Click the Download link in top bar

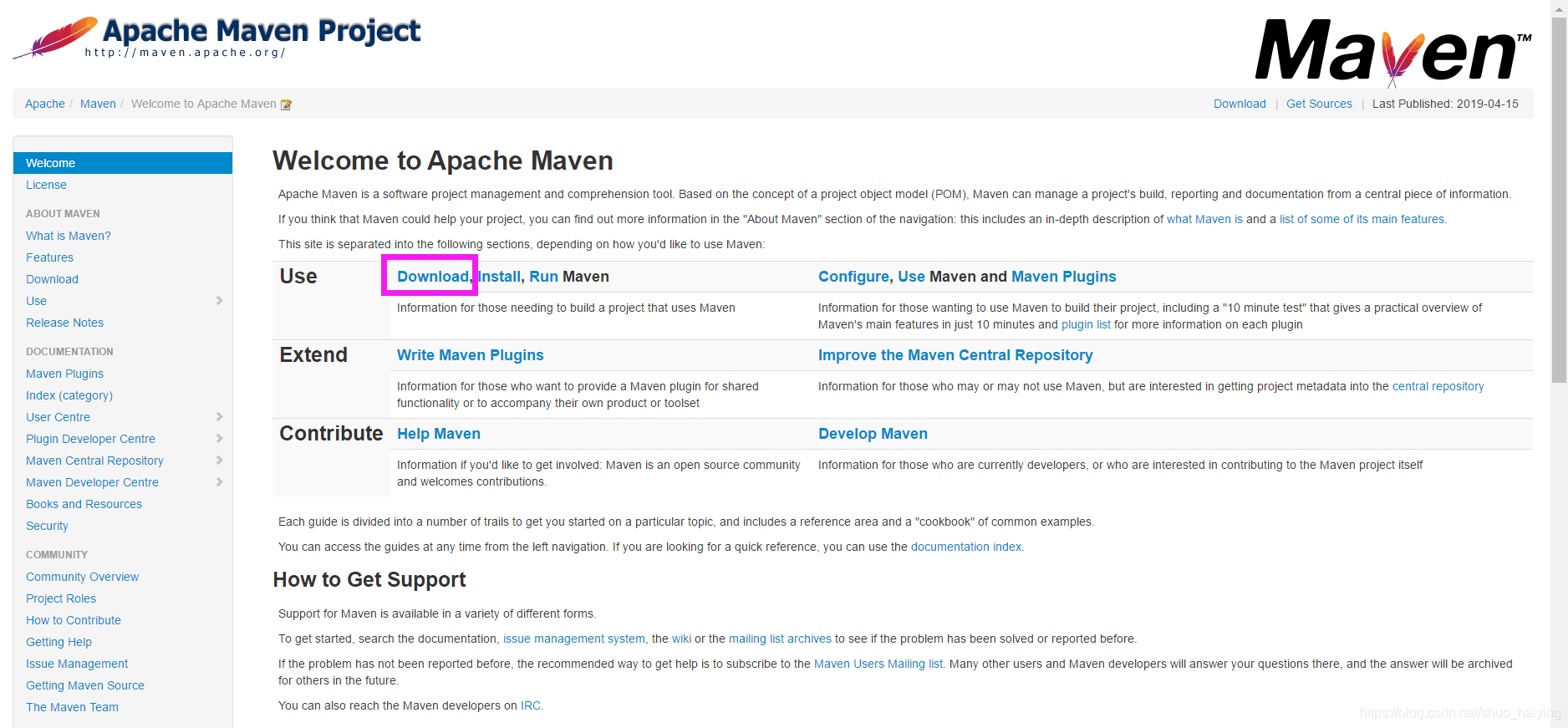(1240, 104)
